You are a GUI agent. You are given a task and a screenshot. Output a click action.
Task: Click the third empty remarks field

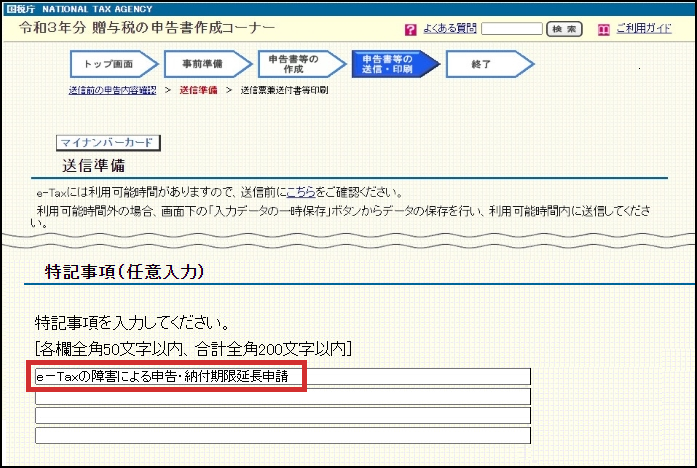pos(283,416)
